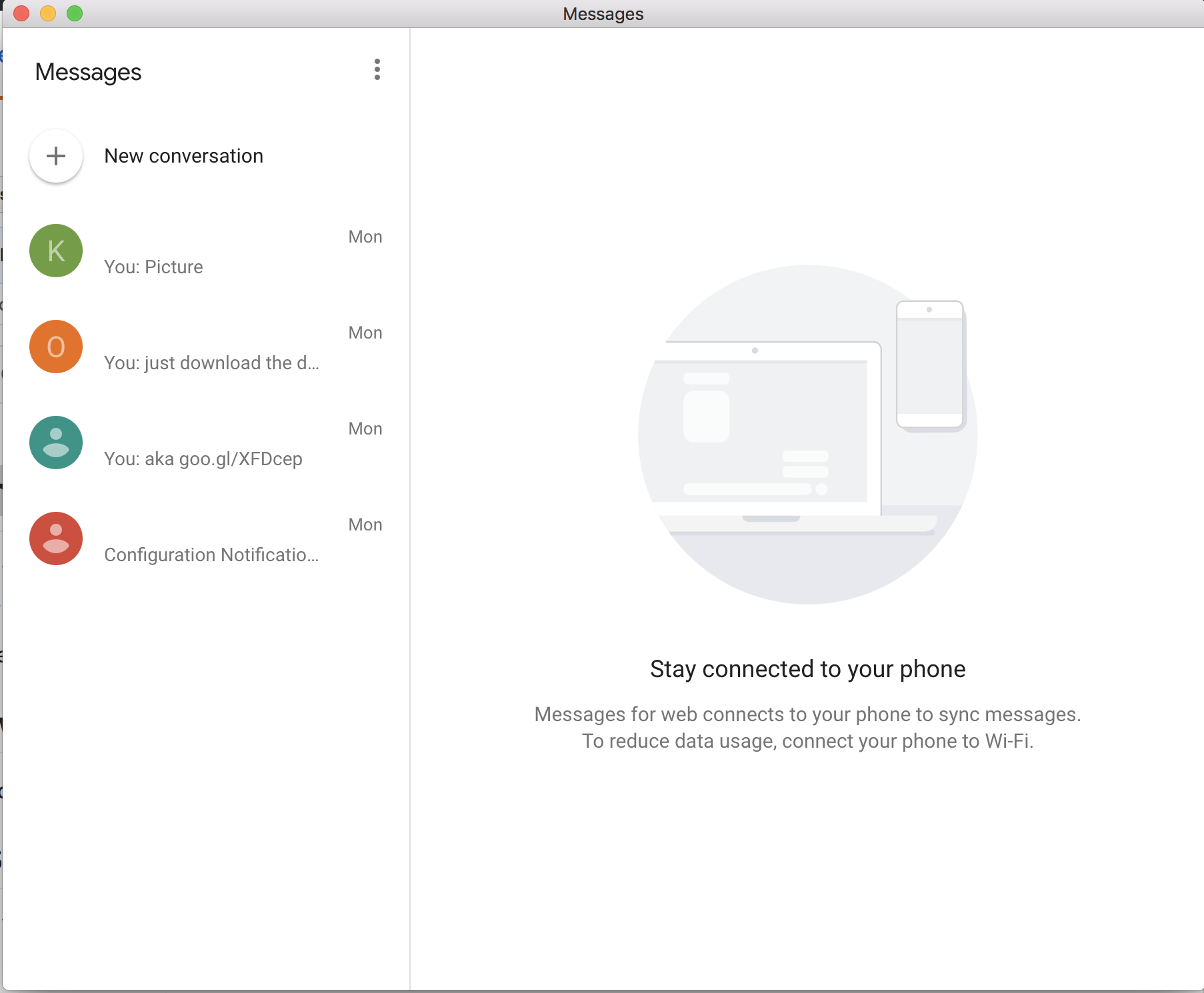
Task: Click the orange O contact avatar
Action: coord(56,347)
